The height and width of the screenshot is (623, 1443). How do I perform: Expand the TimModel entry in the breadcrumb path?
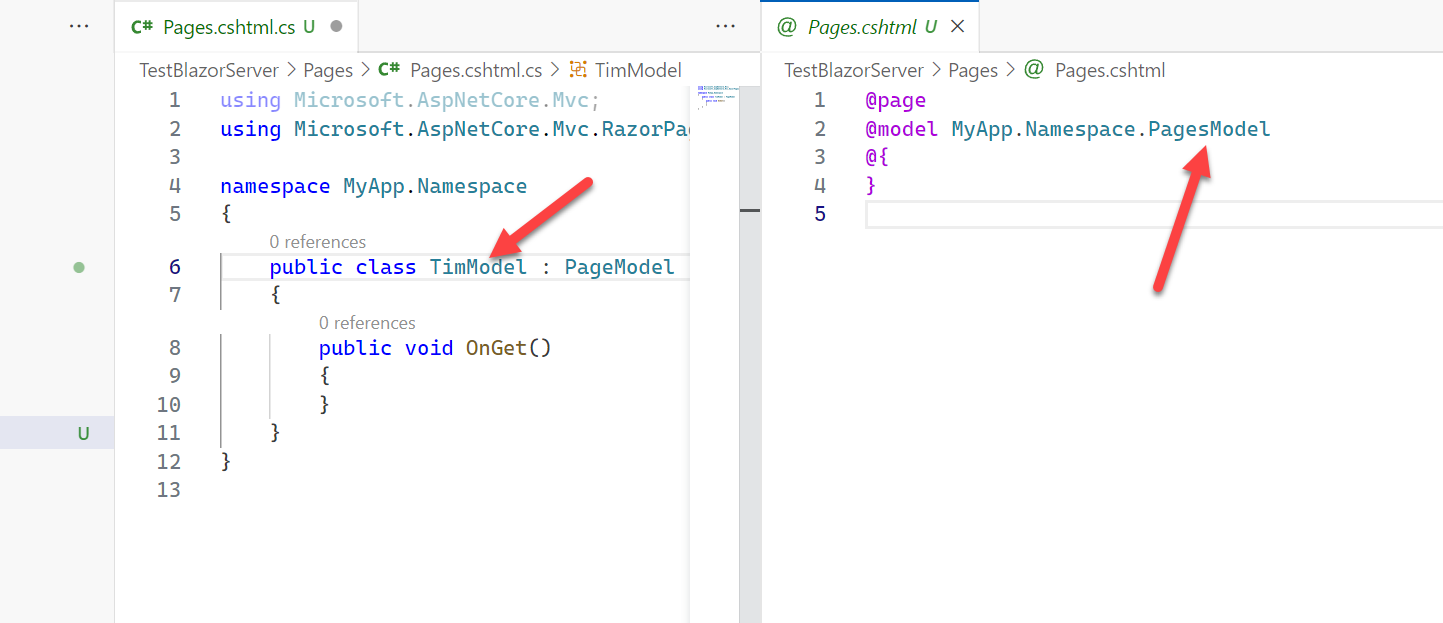pyautogui.click(x=637, y=70)
